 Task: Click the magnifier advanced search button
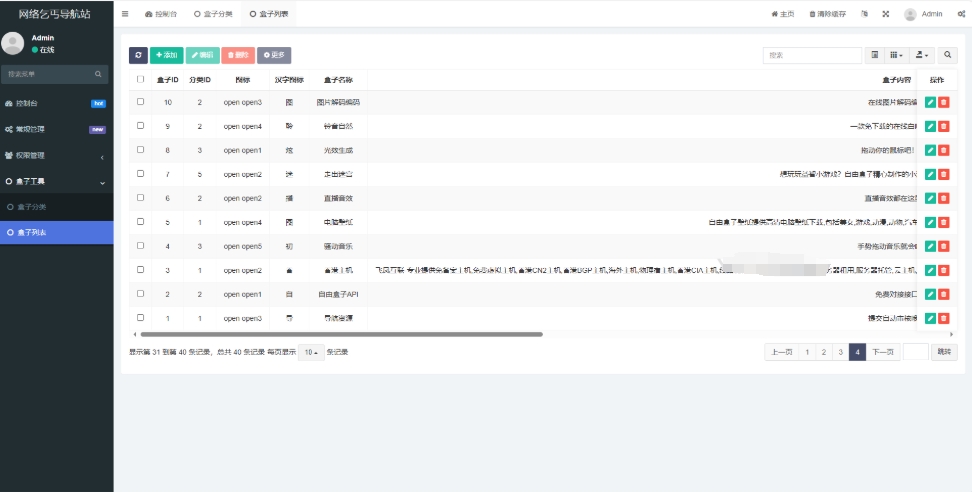(947, 55)
